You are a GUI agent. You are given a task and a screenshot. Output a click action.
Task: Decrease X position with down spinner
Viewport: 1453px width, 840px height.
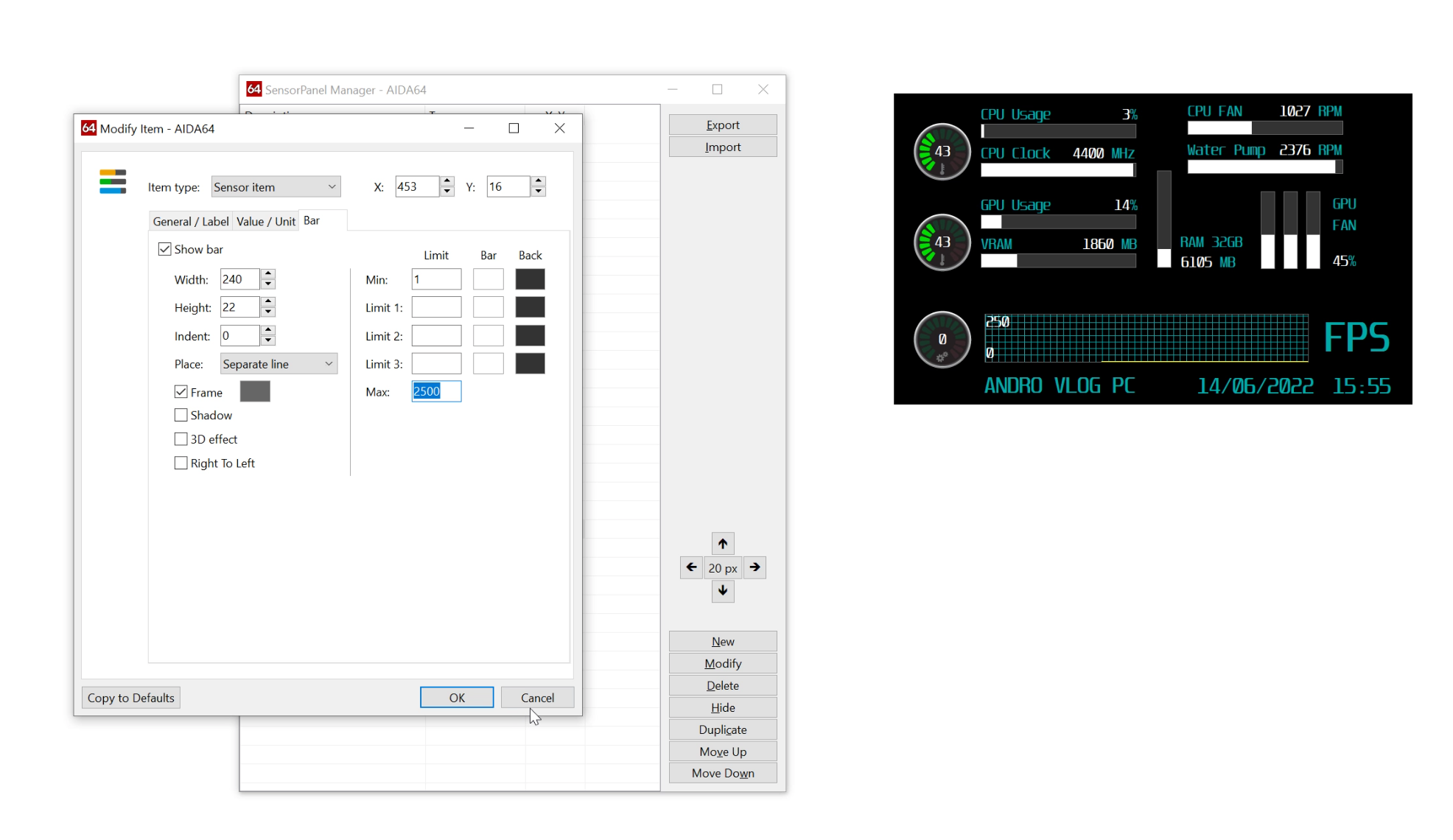pos(447,192)
